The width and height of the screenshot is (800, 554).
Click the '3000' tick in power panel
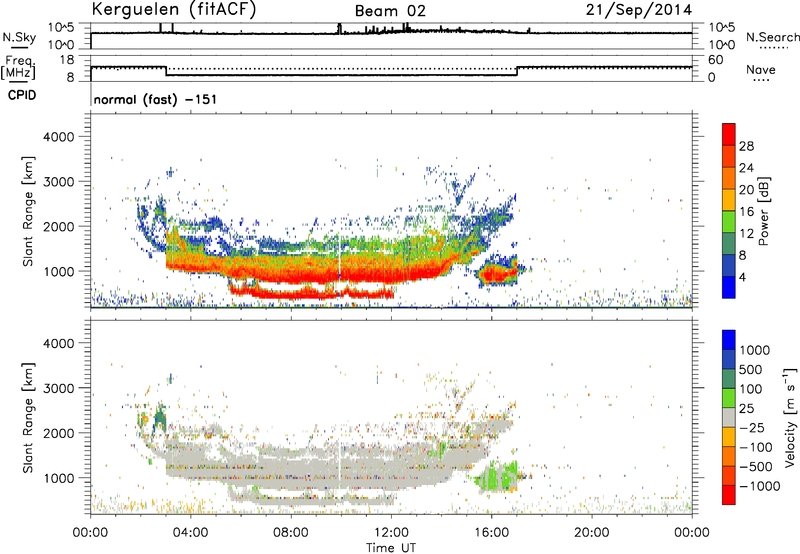tap(58, 182)
